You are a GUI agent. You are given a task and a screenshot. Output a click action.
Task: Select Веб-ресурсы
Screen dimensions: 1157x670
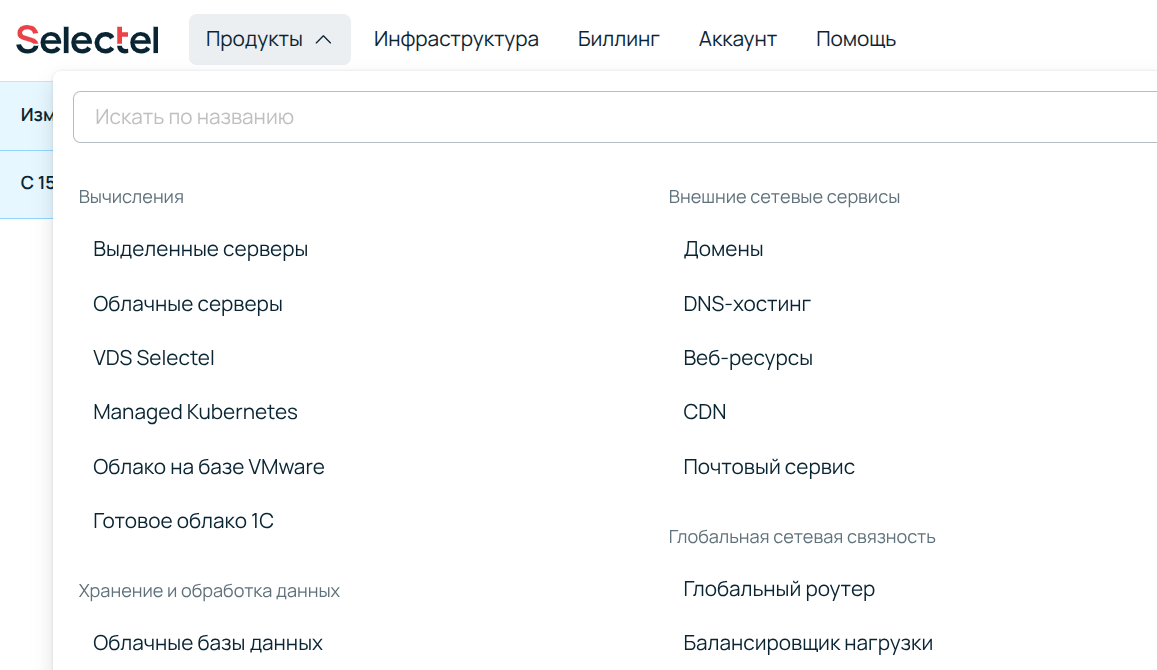(x=748, y=357)
